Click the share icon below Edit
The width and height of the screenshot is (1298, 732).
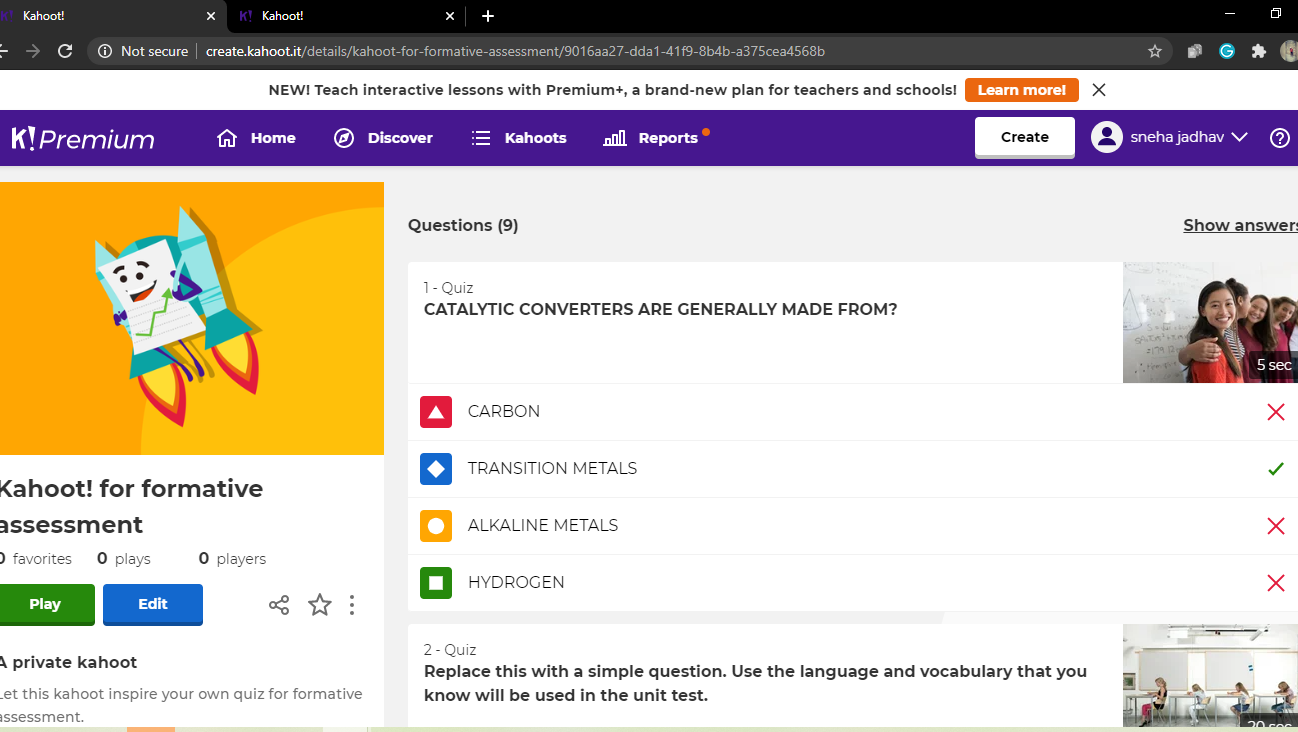pos(279,604)
